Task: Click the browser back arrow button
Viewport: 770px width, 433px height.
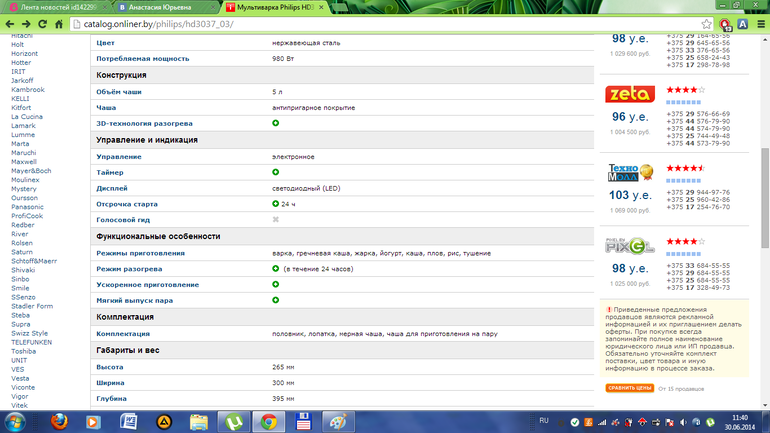Action: tap(12, 23)
